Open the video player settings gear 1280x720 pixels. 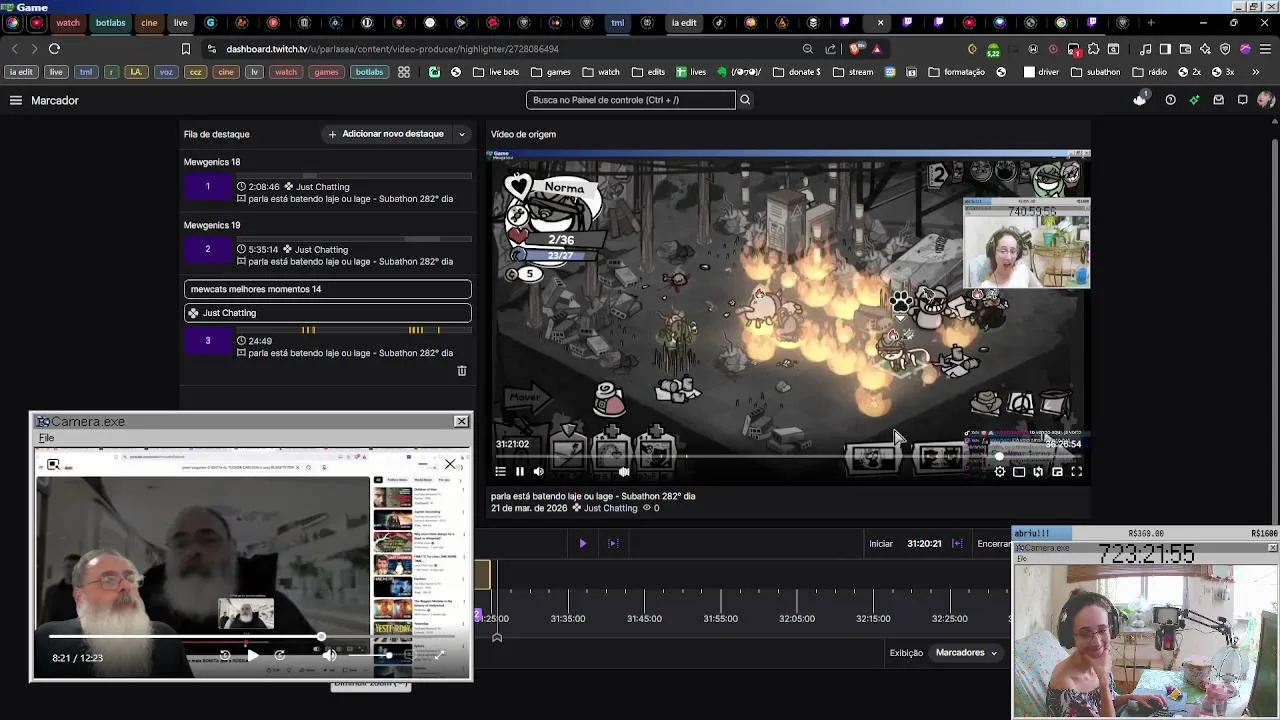(x=1000, y=472)
